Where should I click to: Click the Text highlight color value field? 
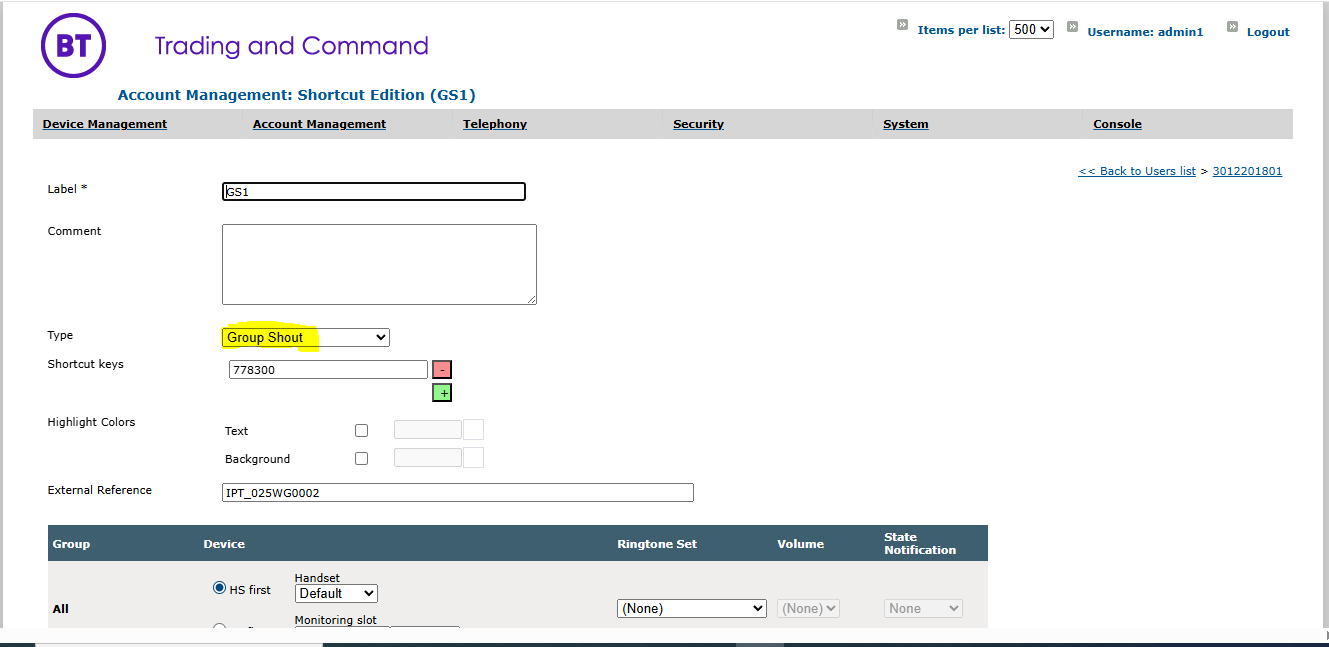pyautogui.click(x=428, y=430)
